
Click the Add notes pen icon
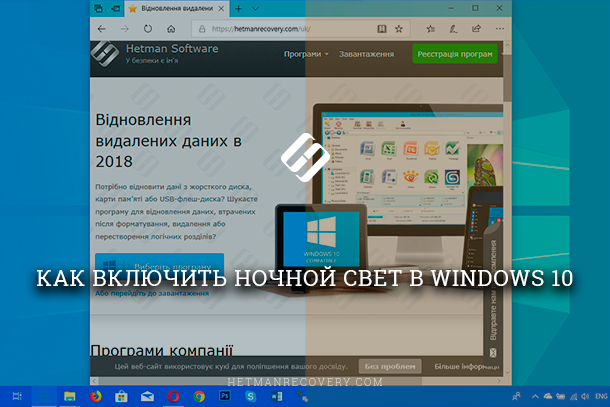click(453, 29)
